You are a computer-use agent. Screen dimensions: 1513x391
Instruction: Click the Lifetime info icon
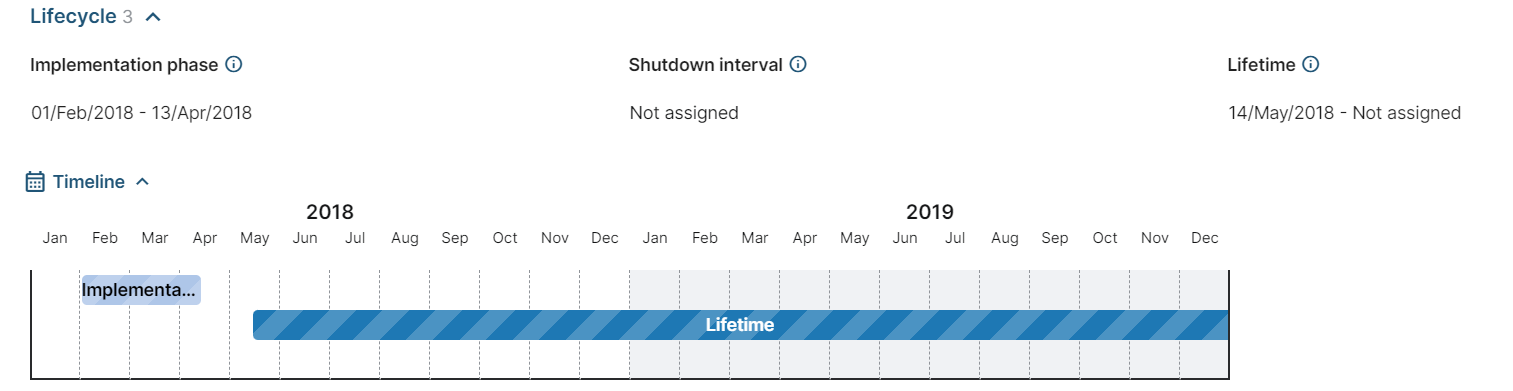(x=1311, y=65)
